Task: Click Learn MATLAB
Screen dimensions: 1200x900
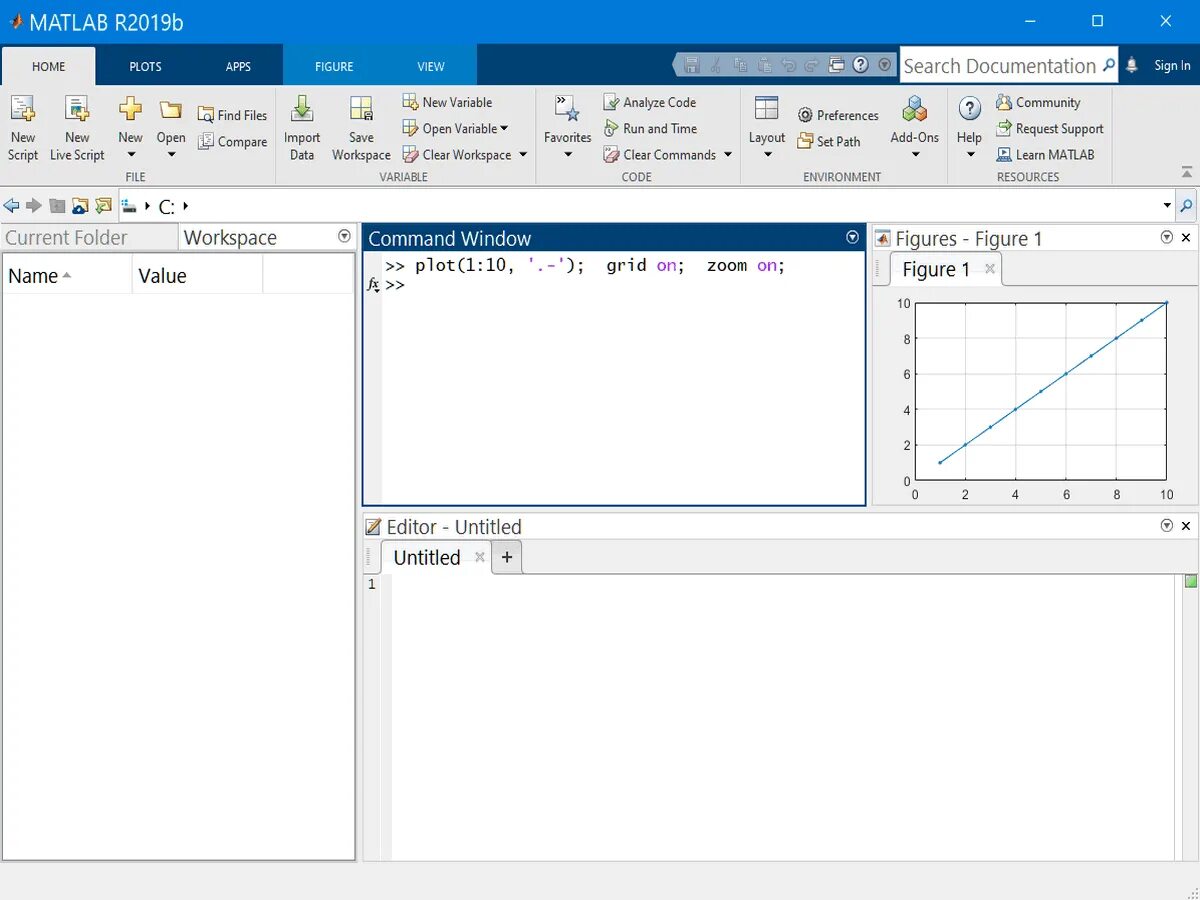Action: coord(1046,155)
